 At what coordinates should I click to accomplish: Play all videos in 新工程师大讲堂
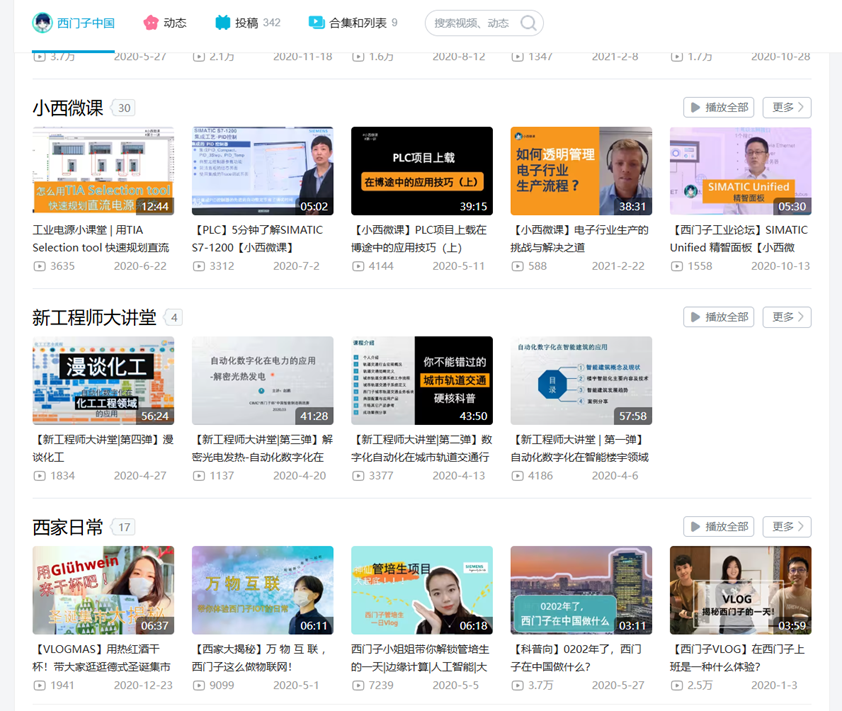pos(718,317)
